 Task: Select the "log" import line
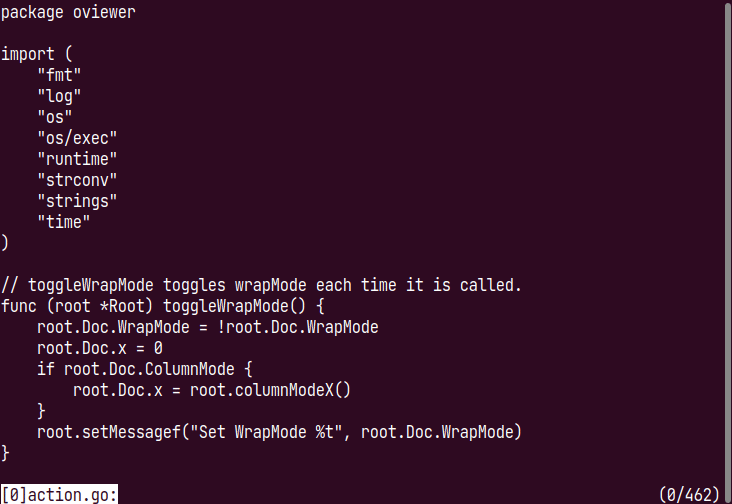click(x=59, y=96)
